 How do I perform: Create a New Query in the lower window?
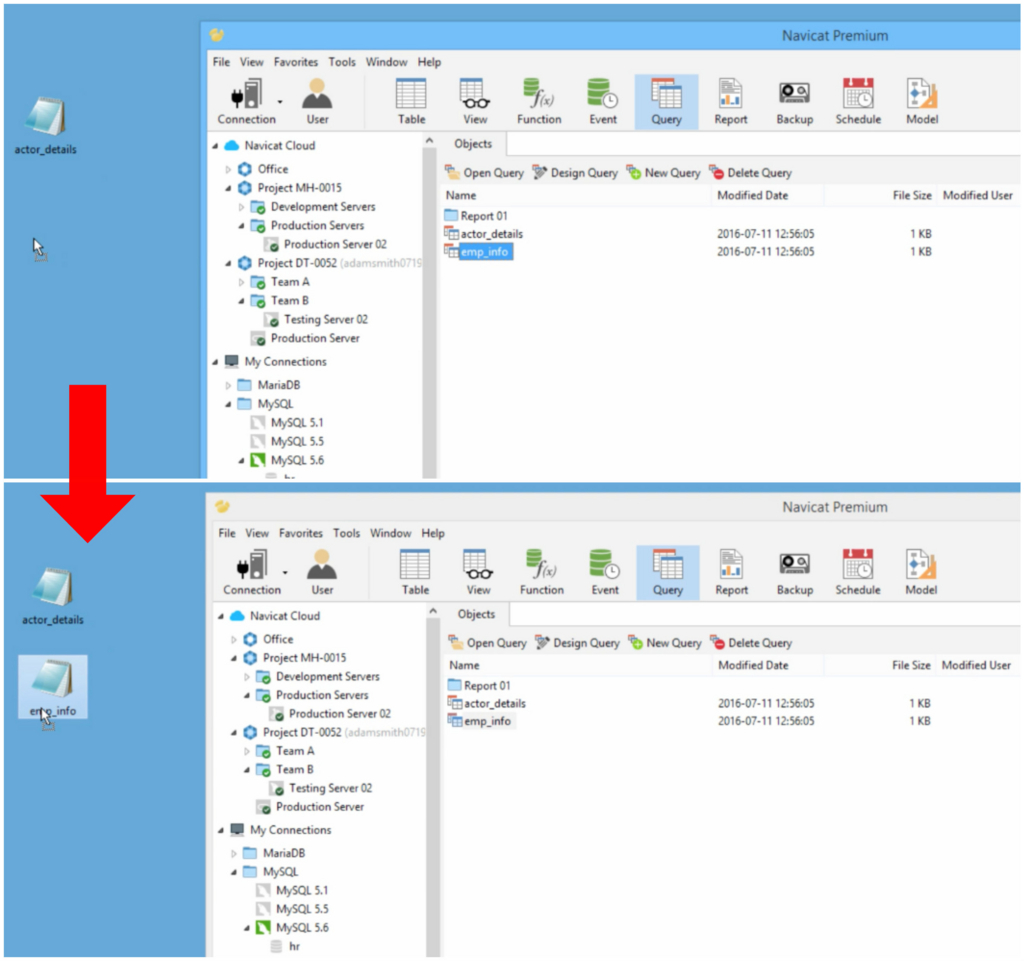pyautogui.click(x=665, y=643)
